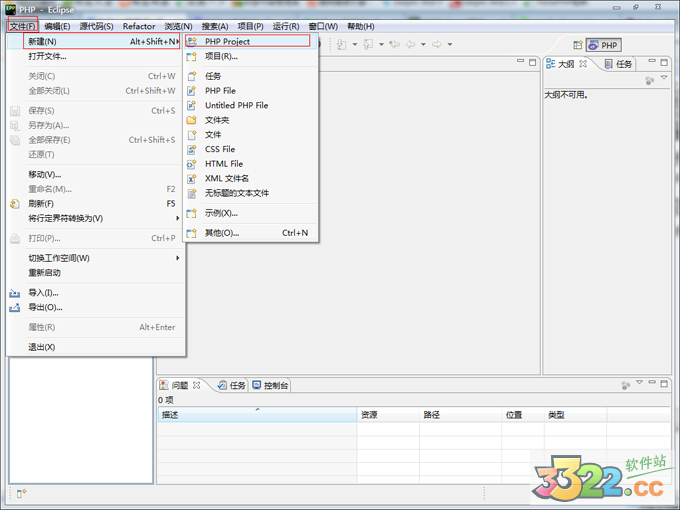Sort by the 描述 column header
The width and height of the screenshot is (680, 510).
click(257, 415)
